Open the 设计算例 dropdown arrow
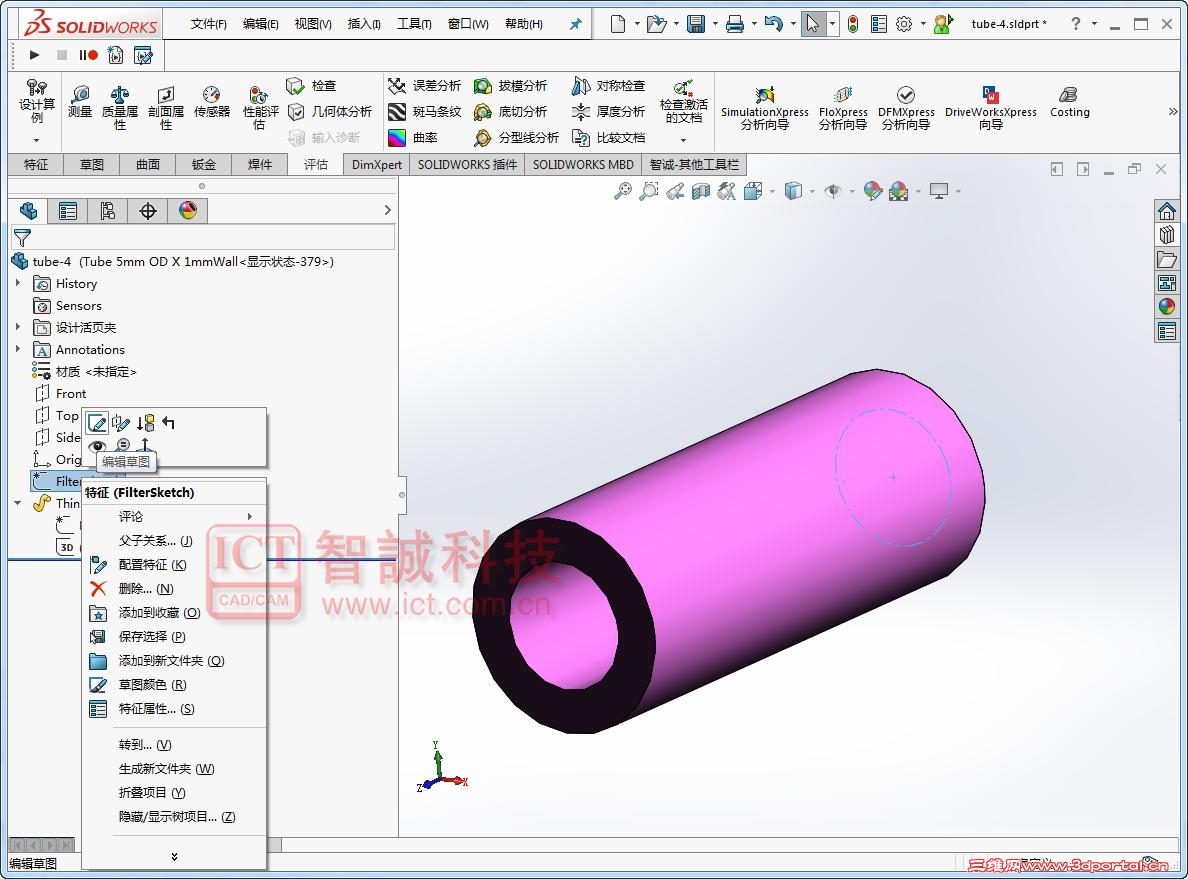1188x879 pixels. point(36,140)
